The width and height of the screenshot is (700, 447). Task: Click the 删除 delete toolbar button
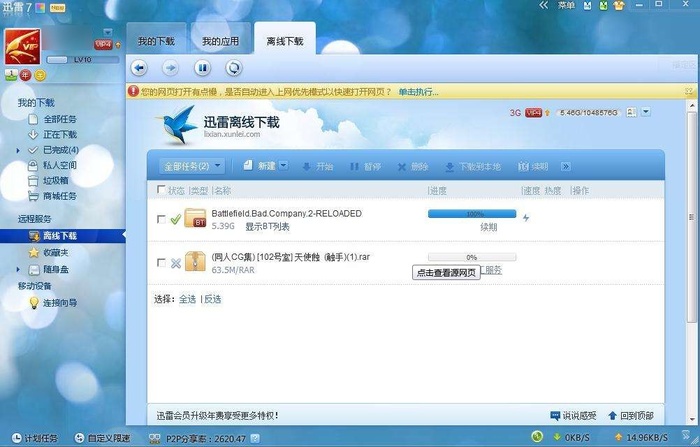coord(413,167)
